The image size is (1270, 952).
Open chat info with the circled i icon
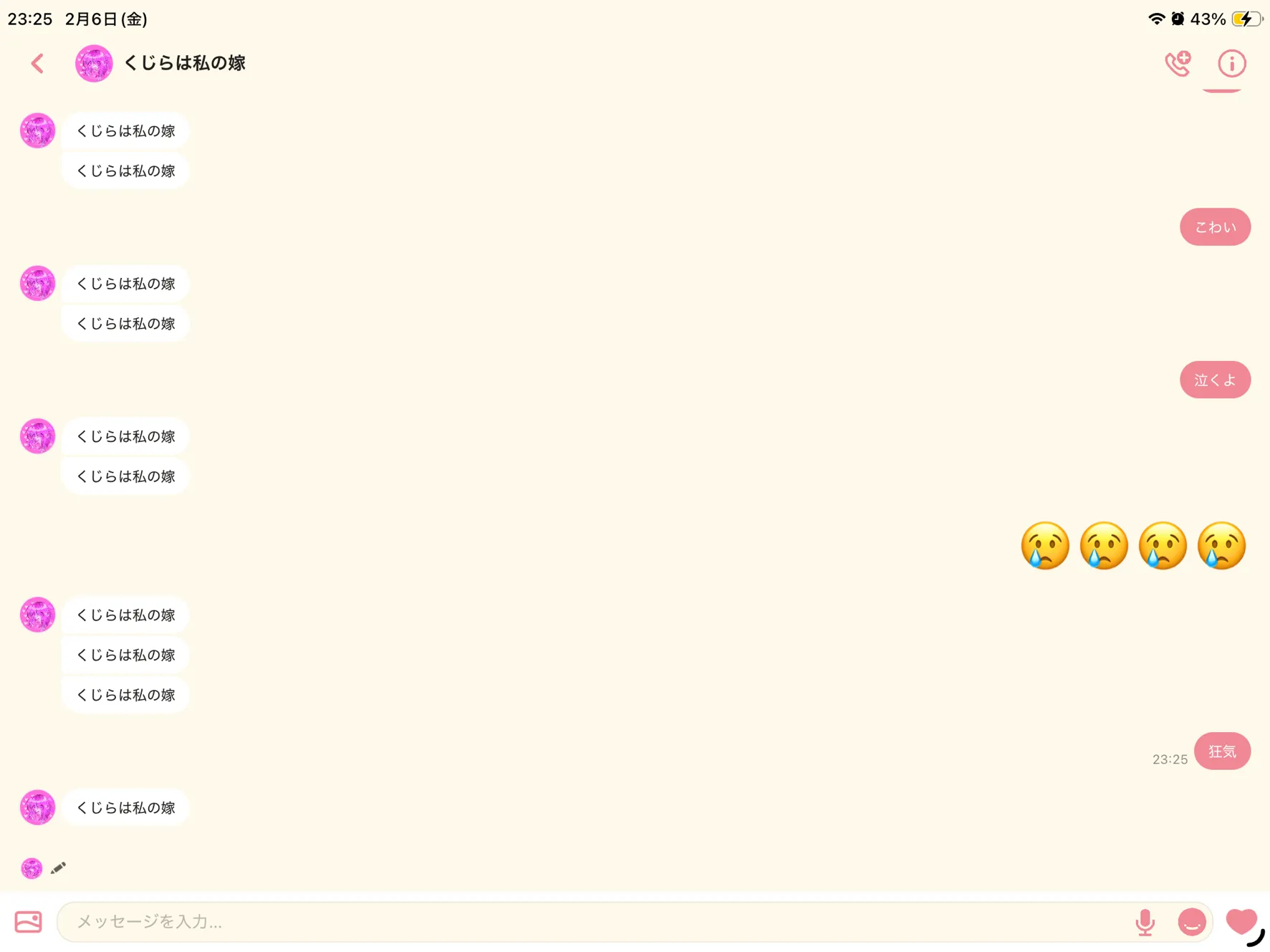pos(1231,64)
